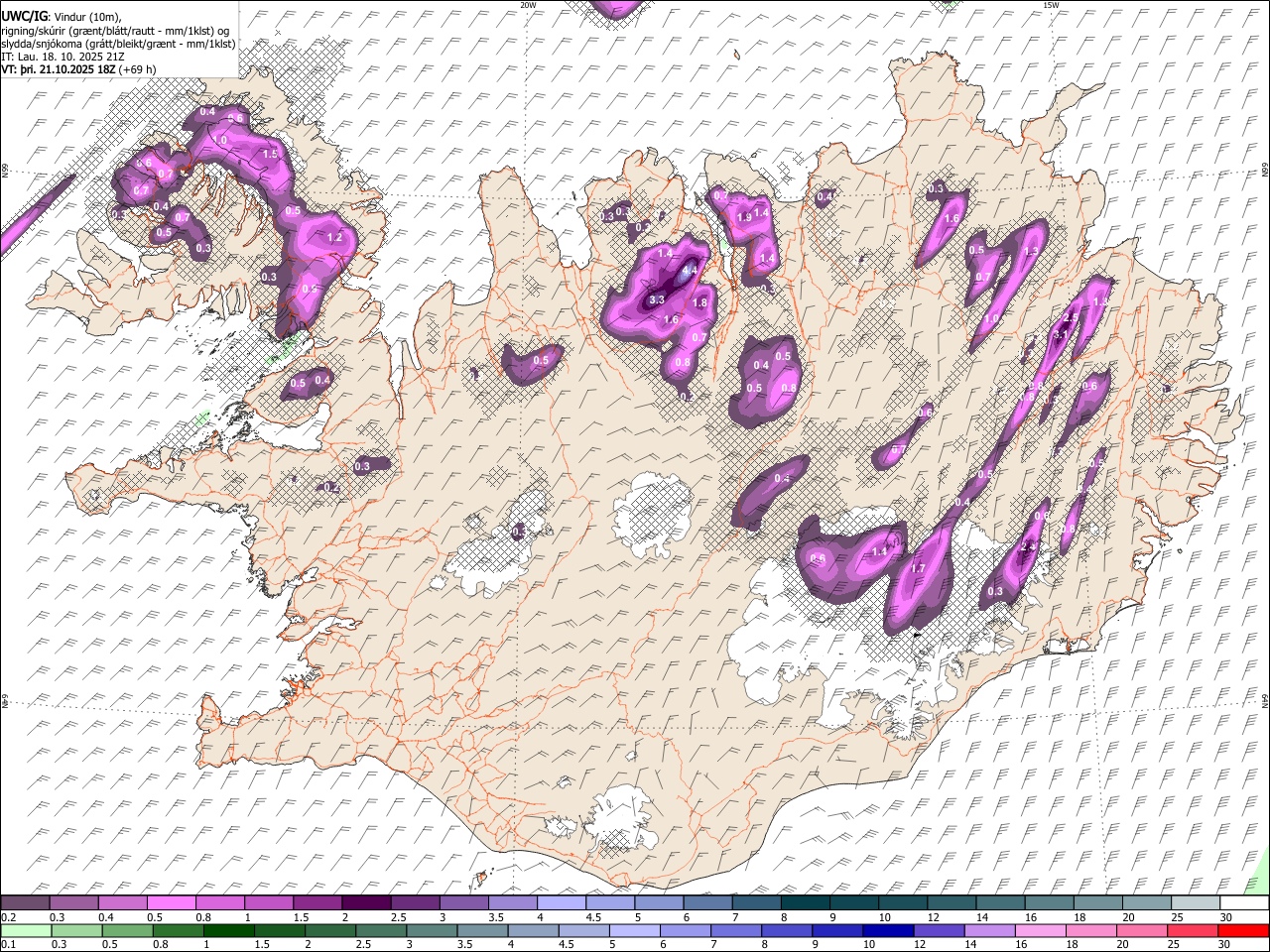Click the 4.4 snowfall value on the map
1270x952 pixels.
pyautogui.click(x=690, y=269)
